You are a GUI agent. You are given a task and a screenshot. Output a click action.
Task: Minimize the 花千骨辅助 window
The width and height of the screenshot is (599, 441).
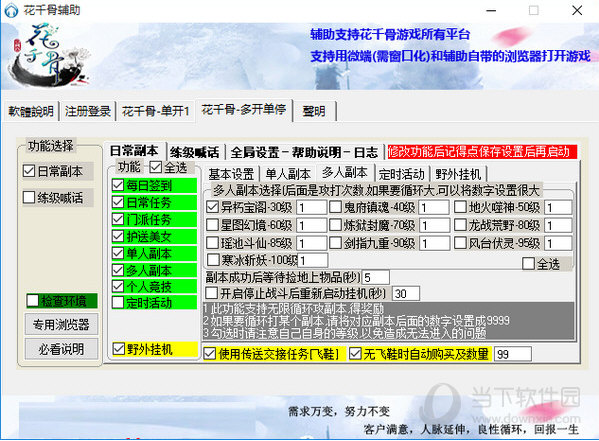491,10
